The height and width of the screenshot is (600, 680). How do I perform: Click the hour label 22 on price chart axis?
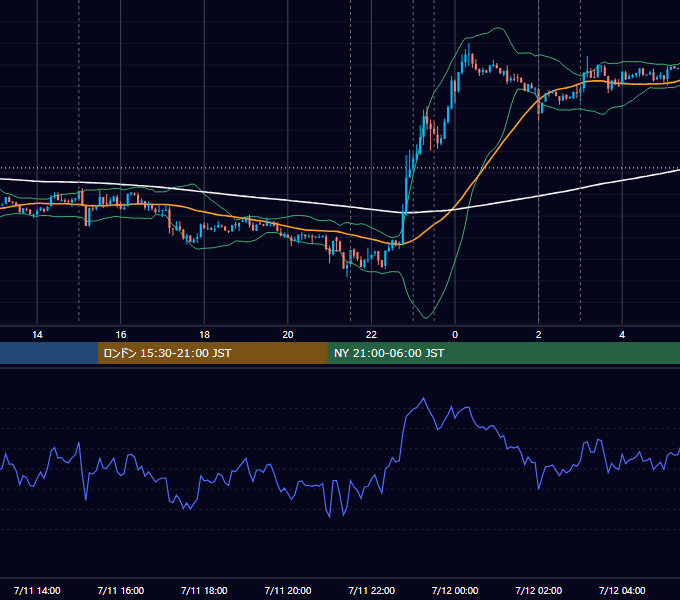tap(371, 335)
